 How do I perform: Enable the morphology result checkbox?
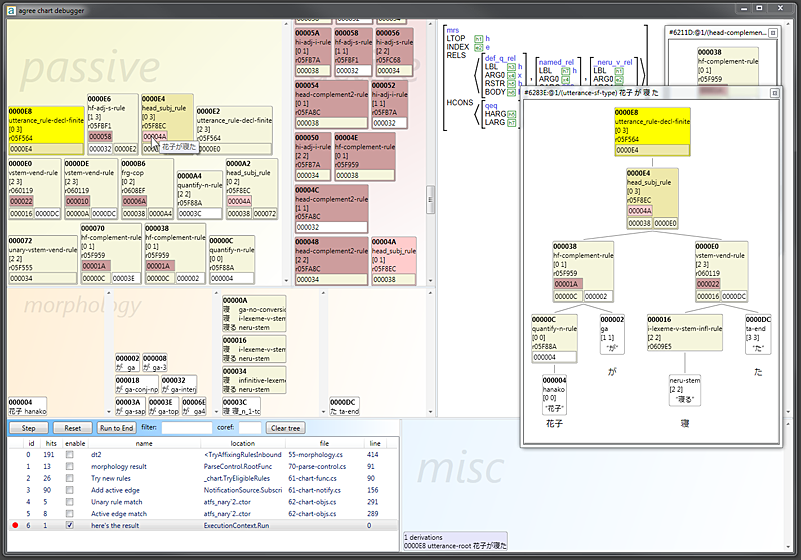[69, 466]
